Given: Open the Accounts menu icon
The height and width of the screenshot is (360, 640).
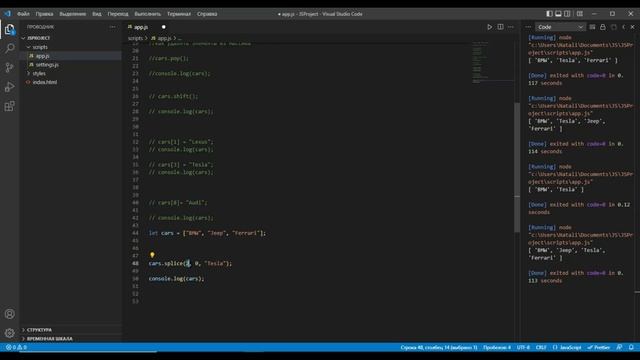Looking at the screenshot, I should [x=9, y=314].
